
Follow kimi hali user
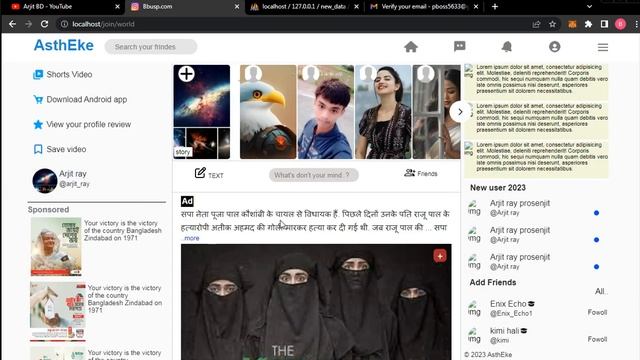pos(597,339)
